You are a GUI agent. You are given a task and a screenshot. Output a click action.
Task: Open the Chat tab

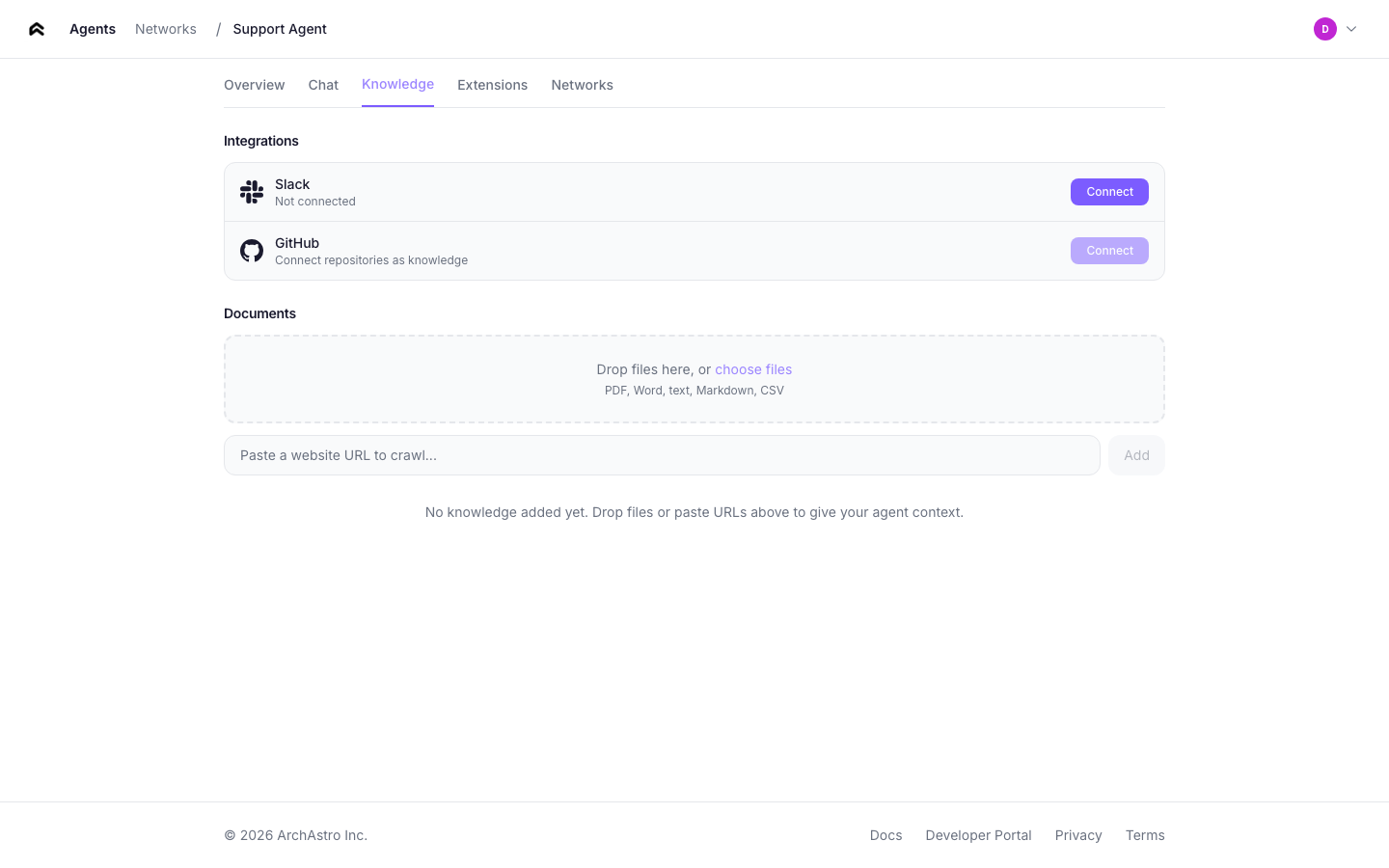[323, 85]
